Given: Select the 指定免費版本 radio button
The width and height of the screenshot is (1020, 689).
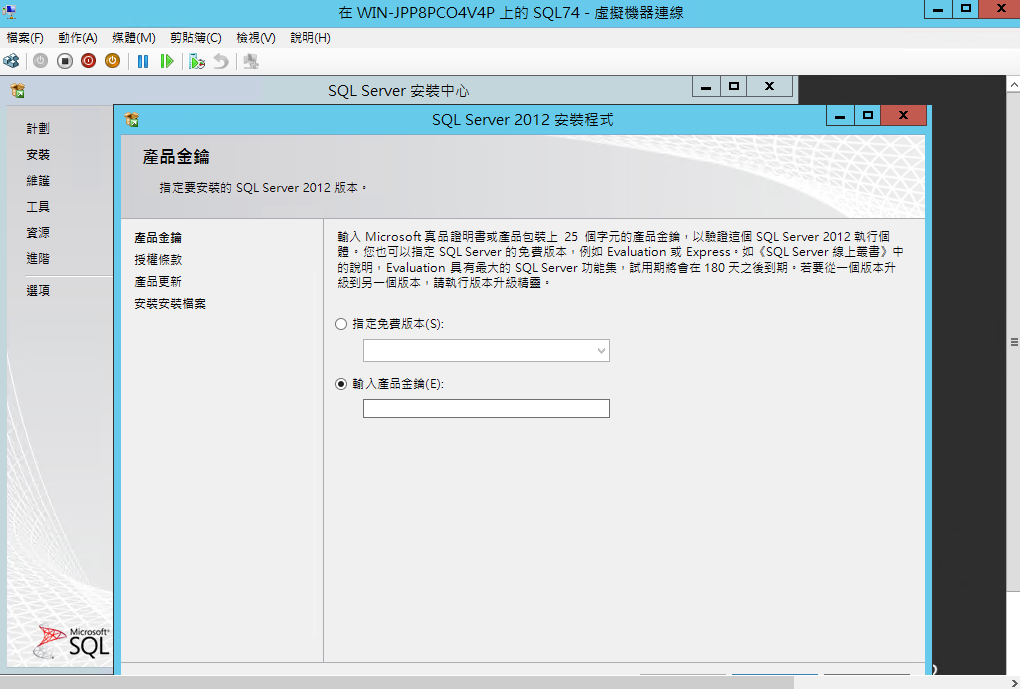Looking at the screenshot, I should [341, 324].
